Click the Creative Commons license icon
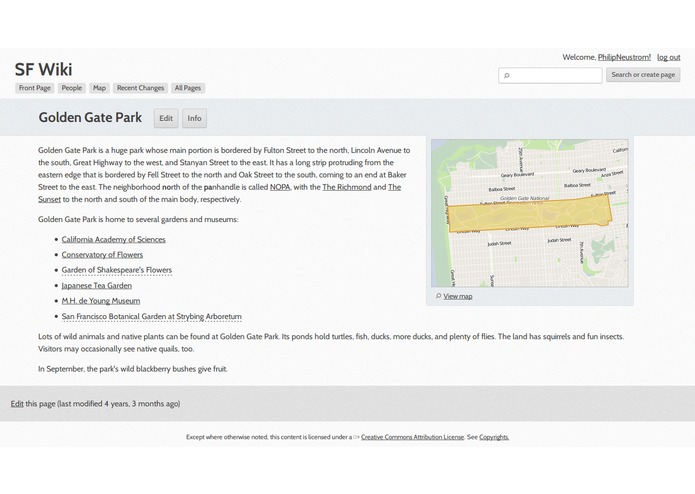 coord(356,437)
